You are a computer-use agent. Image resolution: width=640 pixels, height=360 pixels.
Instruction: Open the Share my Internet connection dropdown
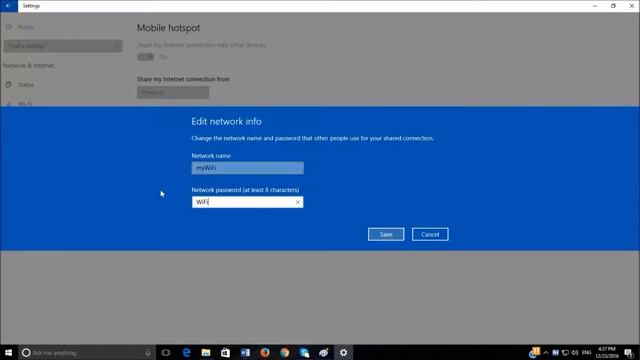pos(173,92)
